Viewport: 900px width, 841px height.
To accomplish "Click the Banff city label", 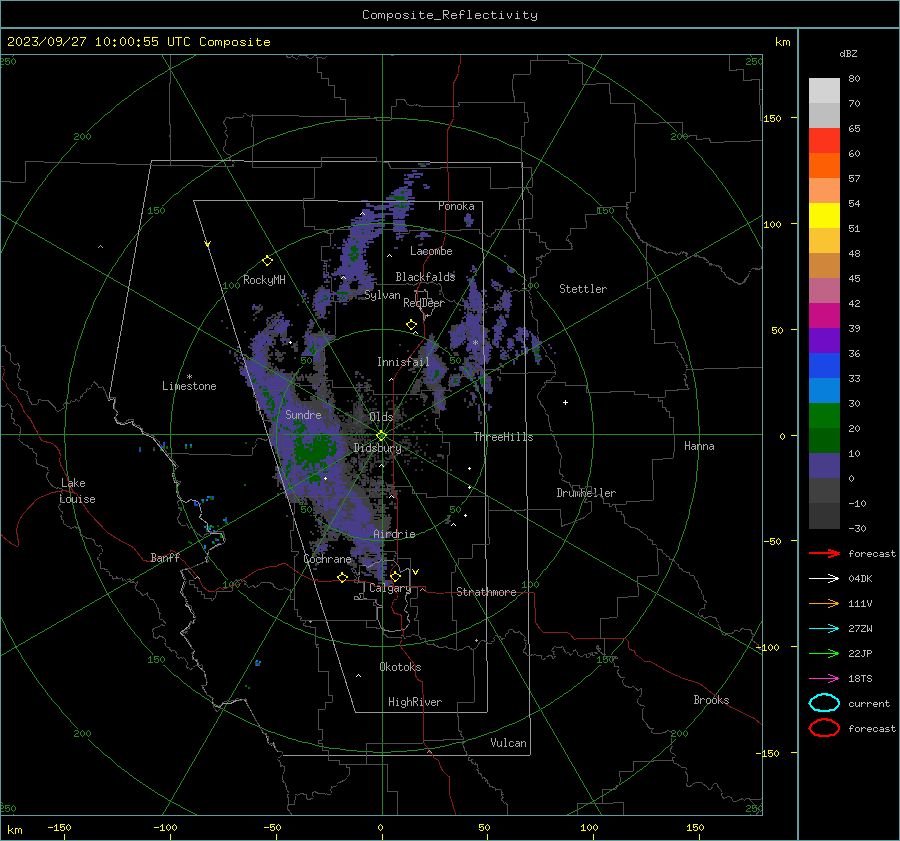I will point(165,557).
